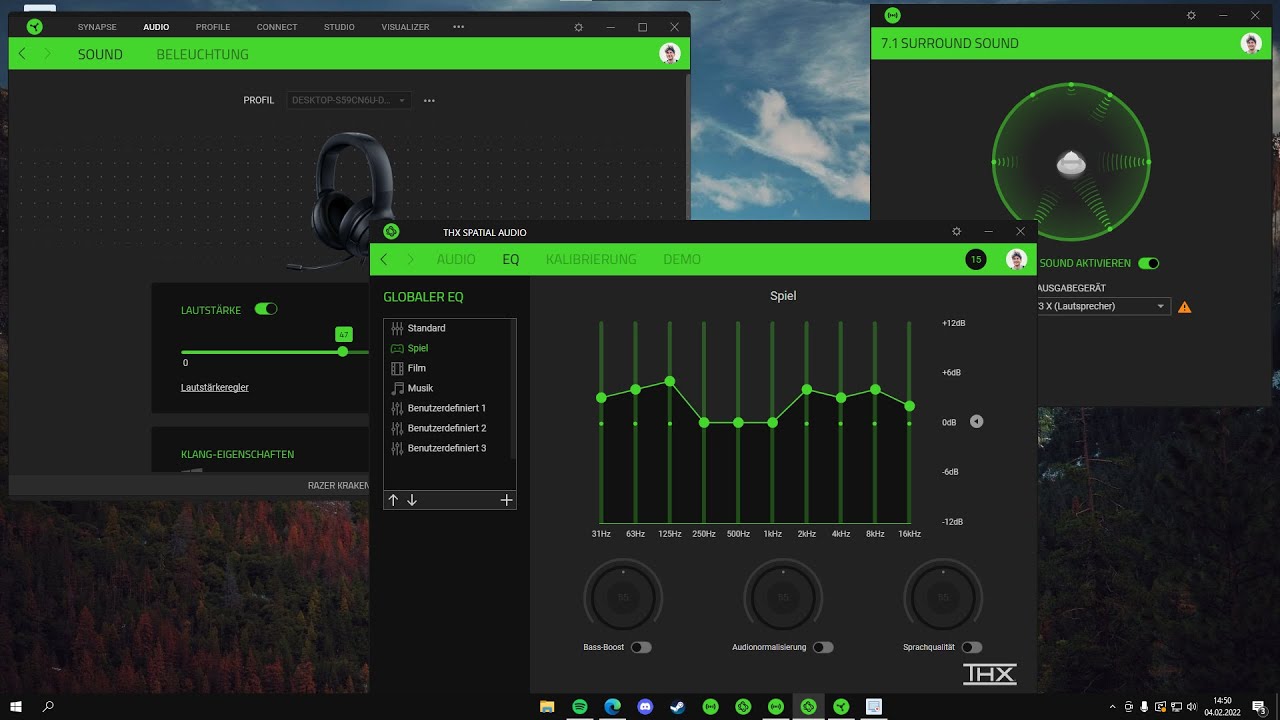Viewport: 1280px width, 720px height.
Task: Move EQ preset up with up arrow
Action: click(394, 500)
